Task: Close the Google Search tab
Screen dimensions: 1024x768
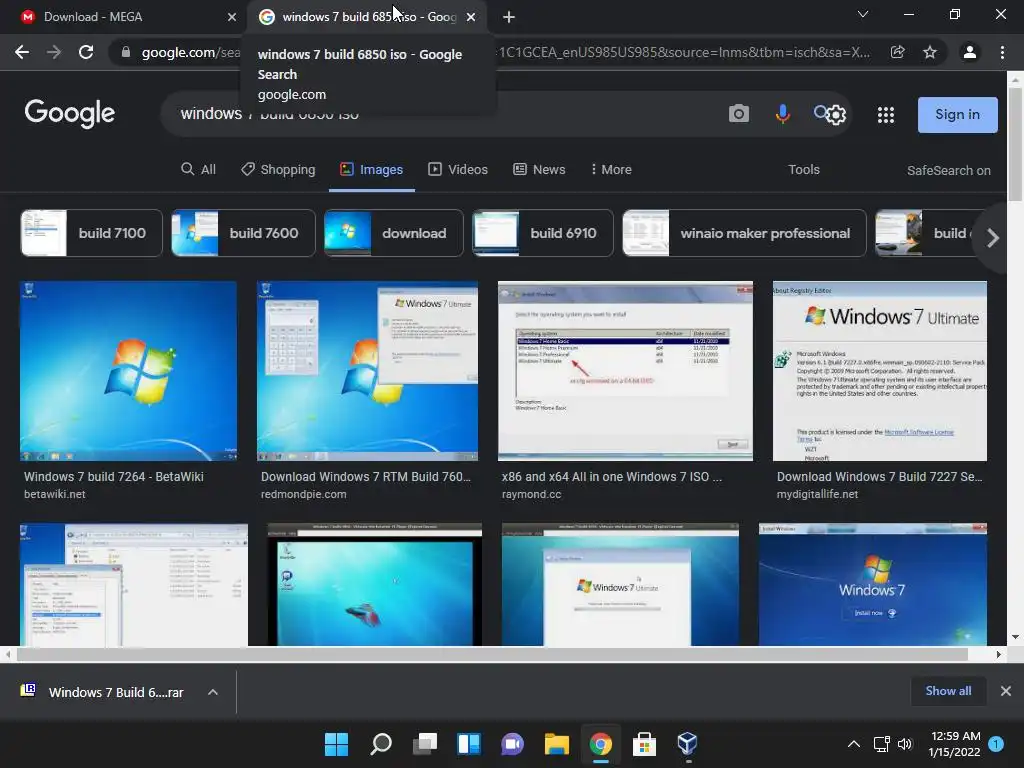Action: pyautogui.click(x=471, y=17)
